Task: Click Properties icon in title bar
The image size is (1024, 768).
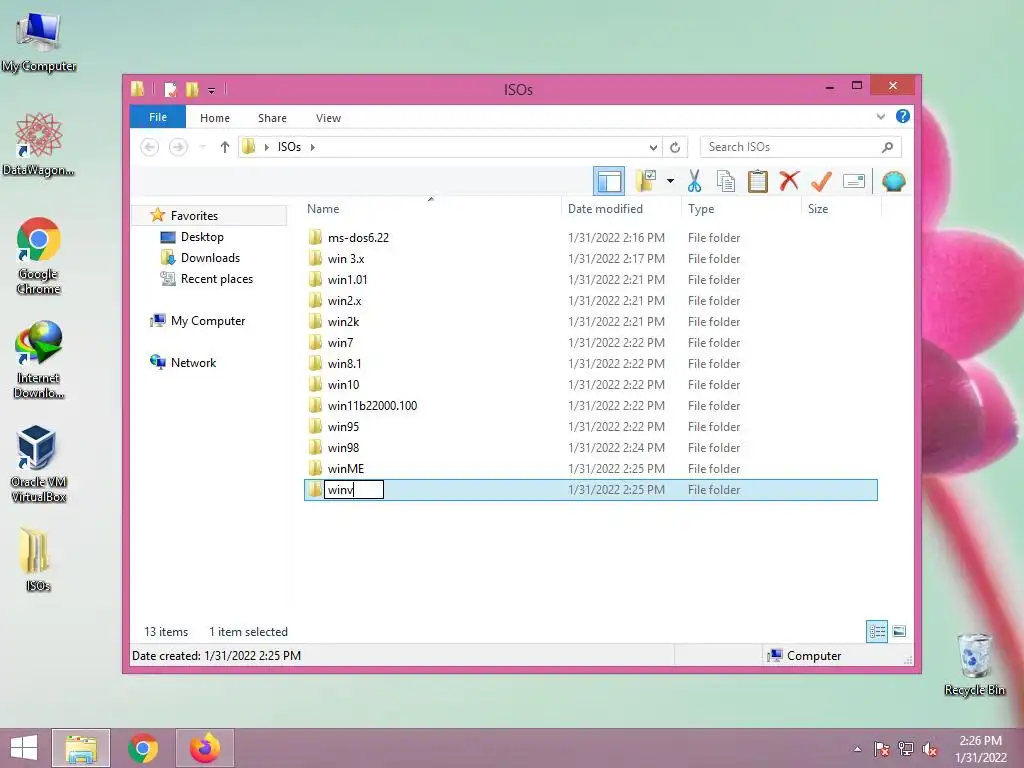Action: pyautogui.click(x=170, y=89)
